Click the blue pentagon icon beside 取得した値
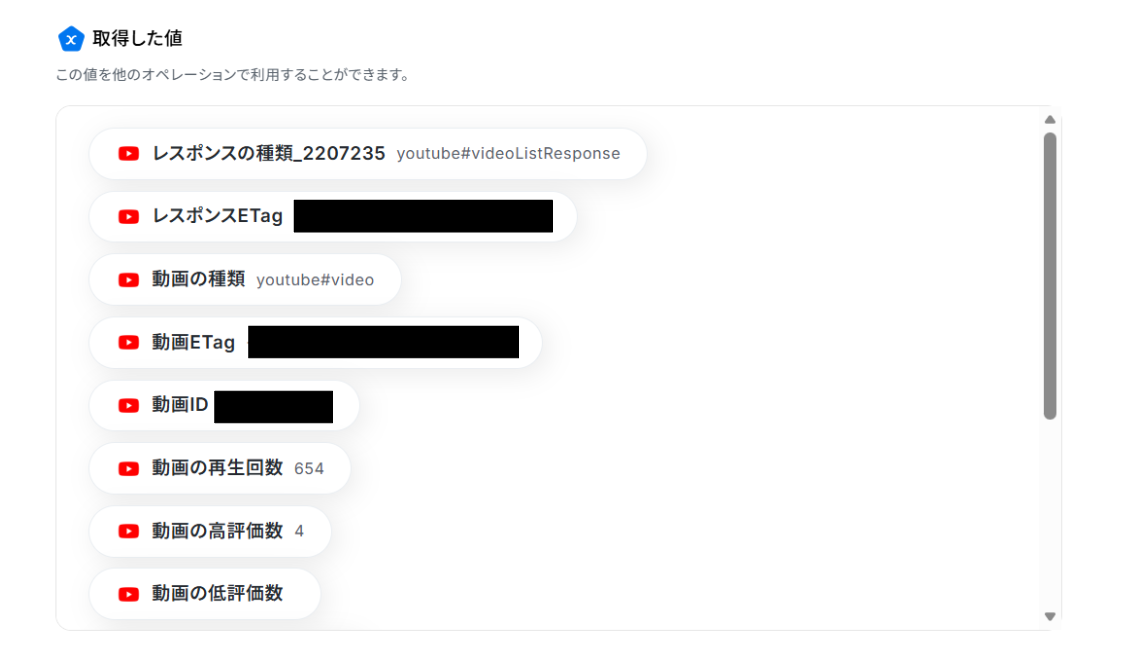 coord(71,39)
